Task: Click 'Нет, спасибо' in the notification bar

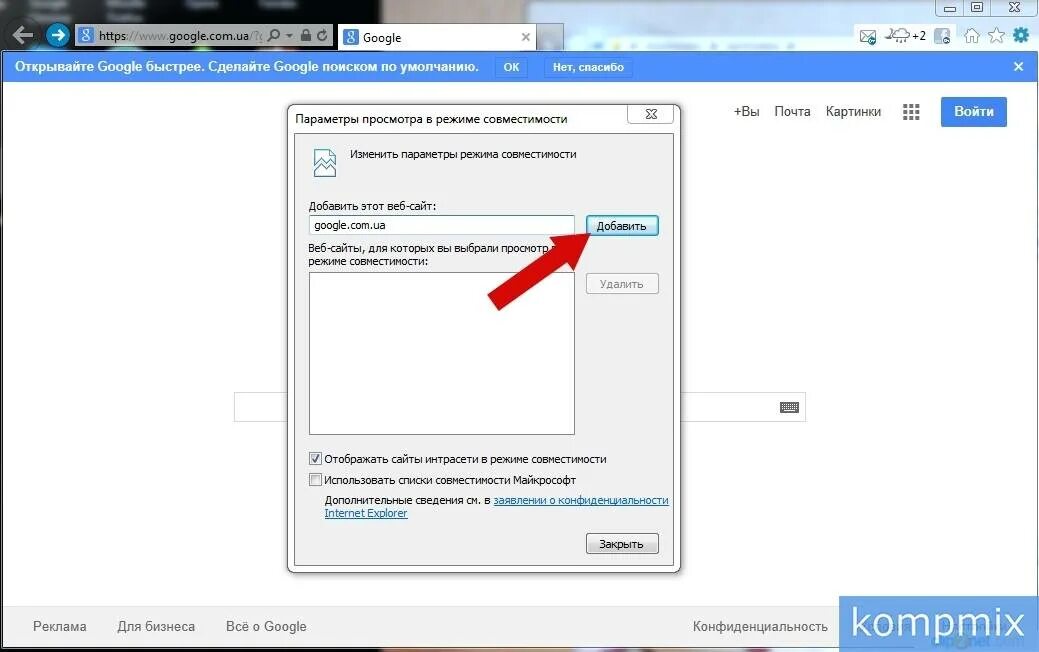Action: 588,67
